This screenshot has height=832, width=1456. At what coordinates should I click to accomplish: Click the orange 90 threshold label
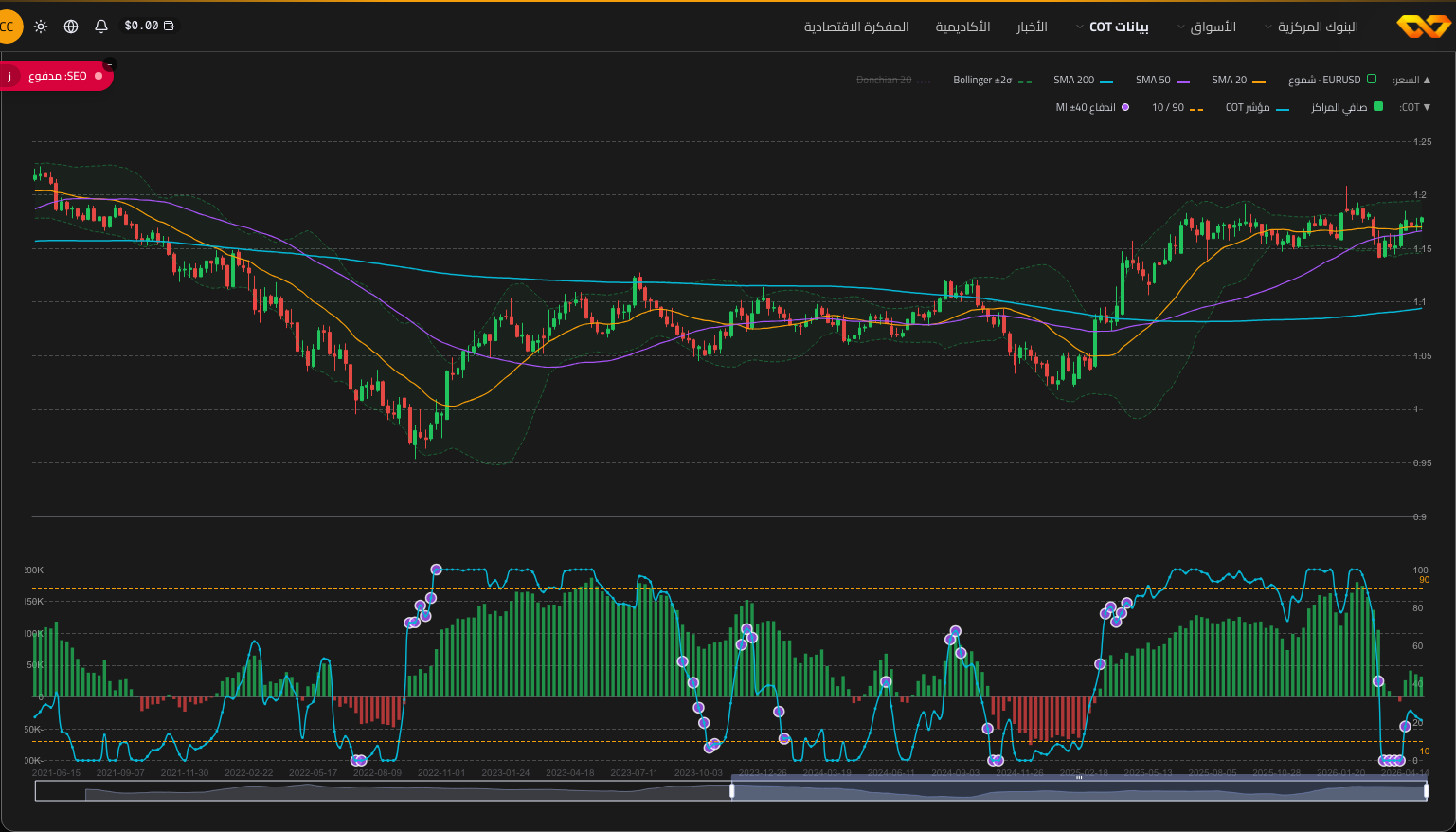click(x=1424, y=580)
